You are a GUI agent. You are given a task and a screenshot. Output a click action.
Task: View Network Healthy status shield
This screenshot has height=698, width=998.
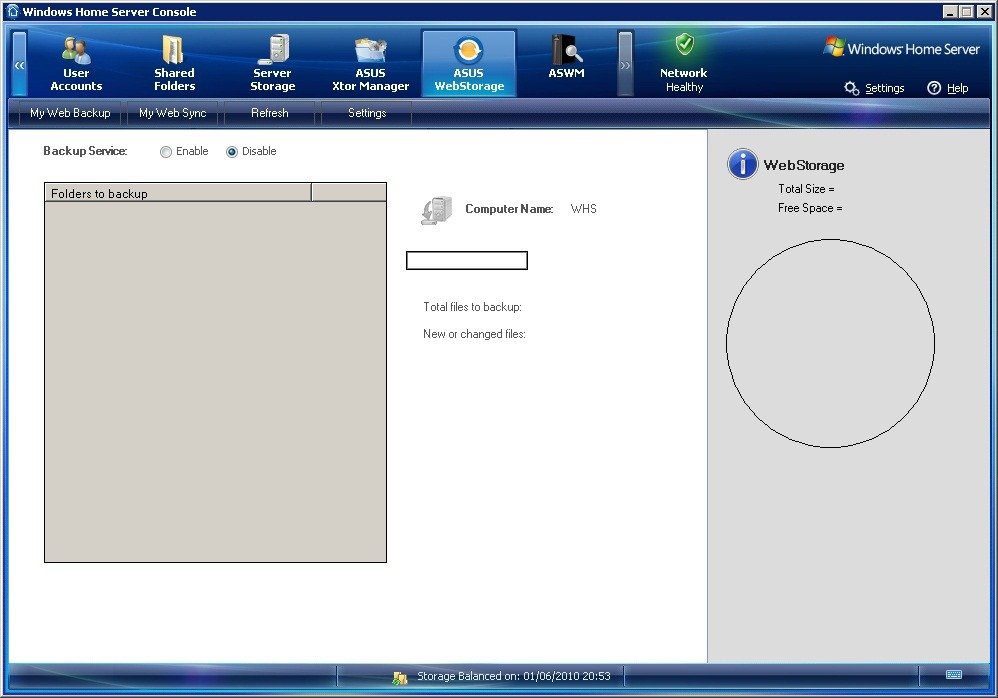[x=685, y=45]
